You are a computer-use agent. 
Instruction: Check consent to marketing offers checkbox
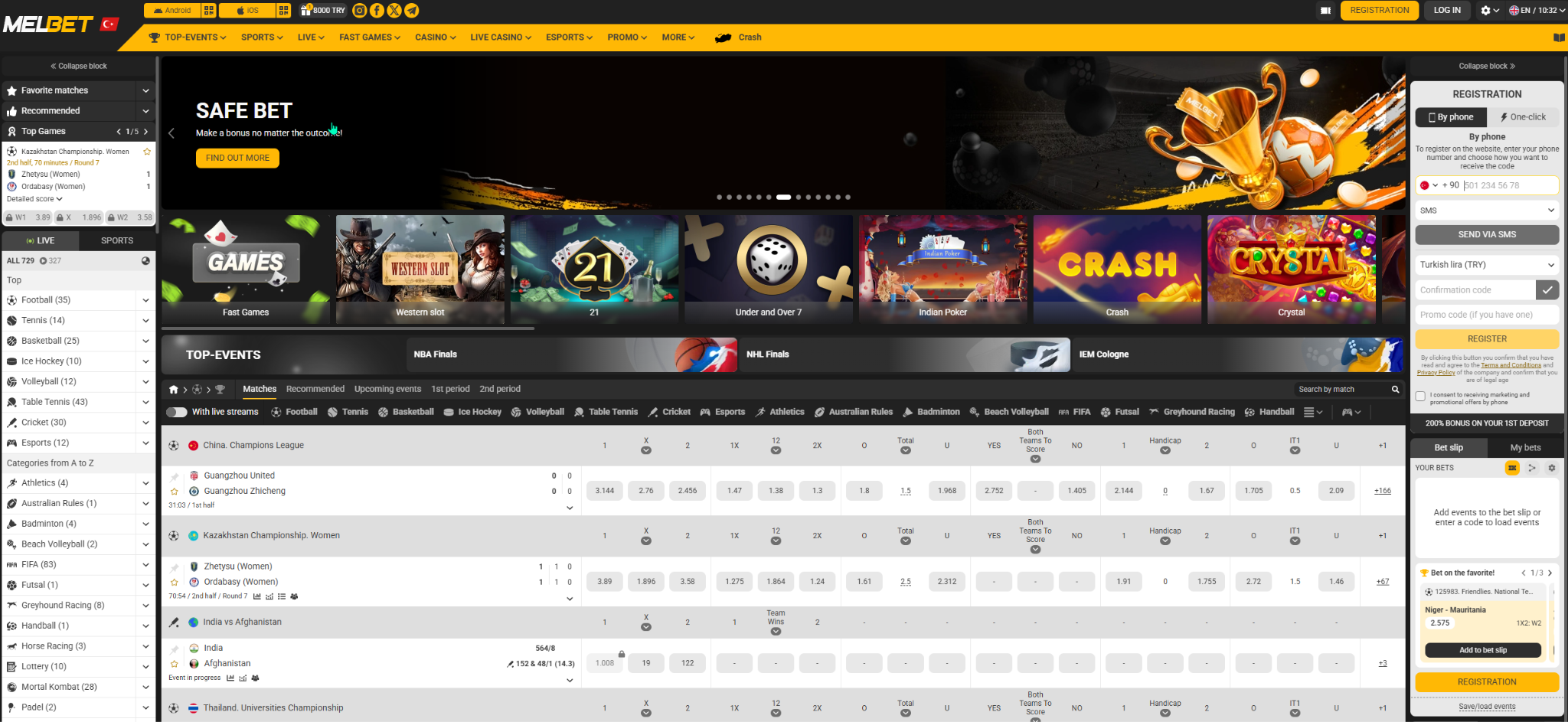(x=1421, y=397)
